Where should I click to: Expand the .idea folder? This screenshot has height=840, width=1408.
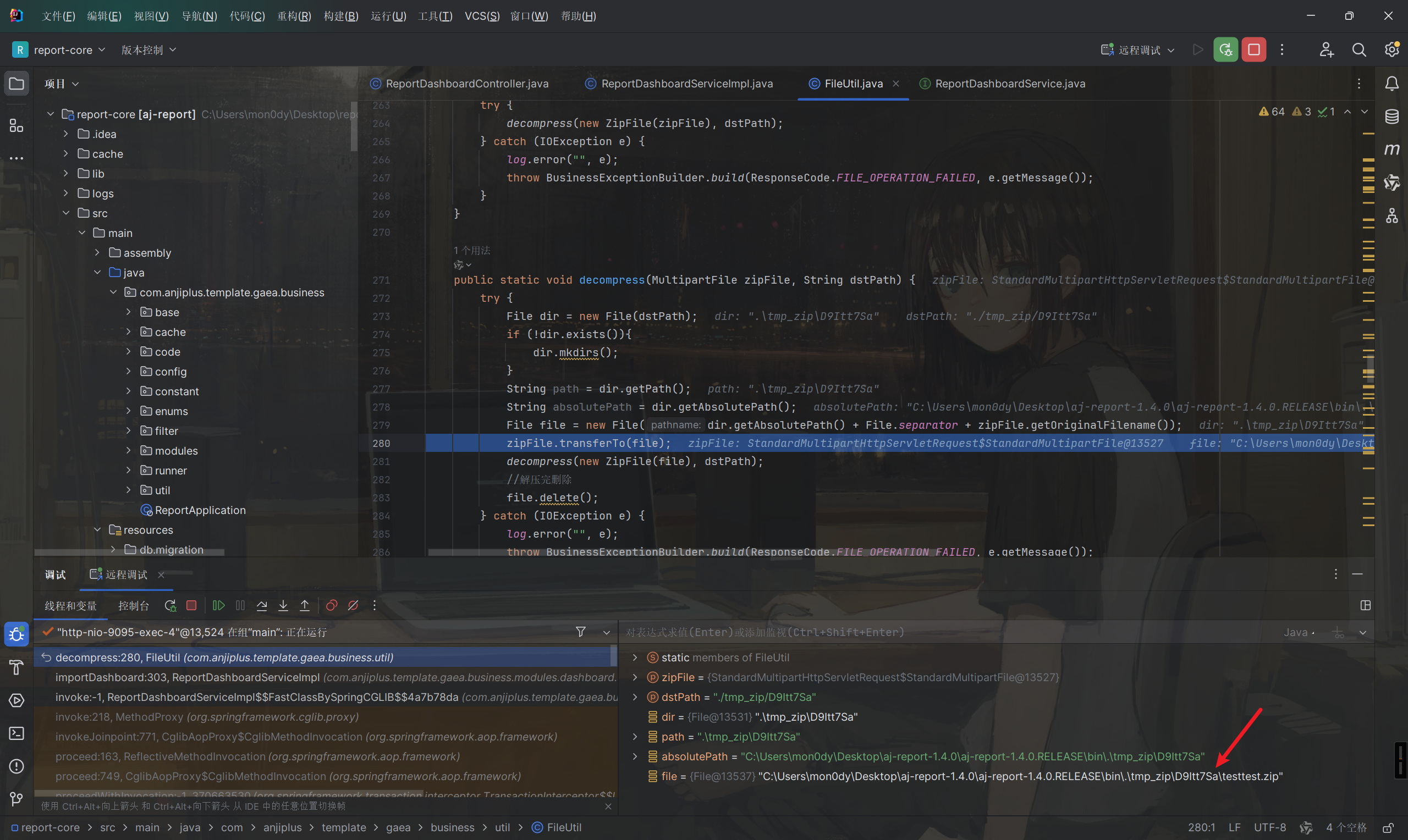tap(65, 134)
